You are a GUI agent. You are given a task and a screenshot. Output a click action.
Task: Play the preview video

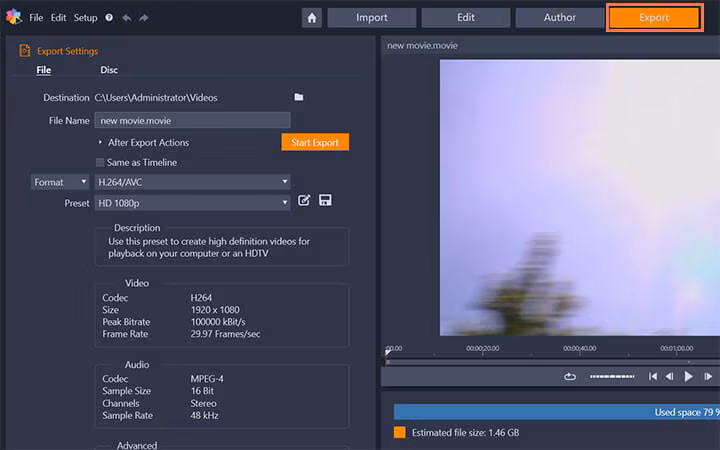pos(688,377)
